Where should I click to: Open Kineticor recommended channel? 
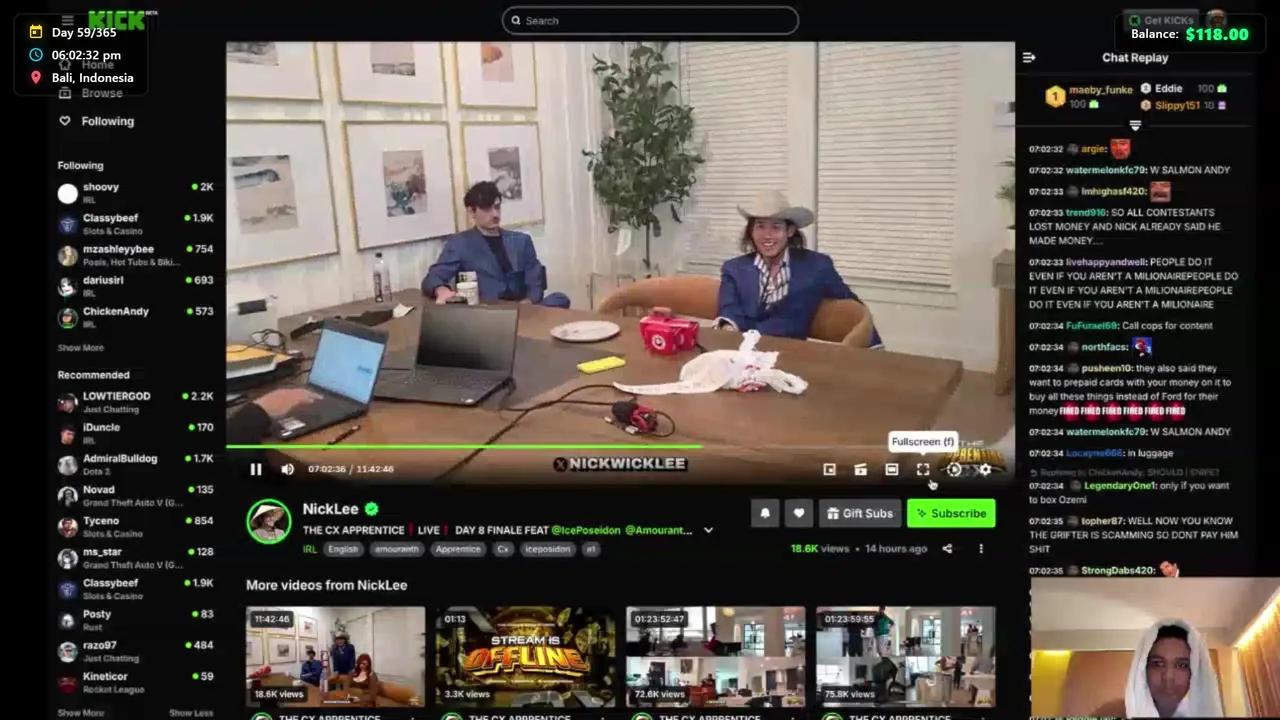(135, 682)
